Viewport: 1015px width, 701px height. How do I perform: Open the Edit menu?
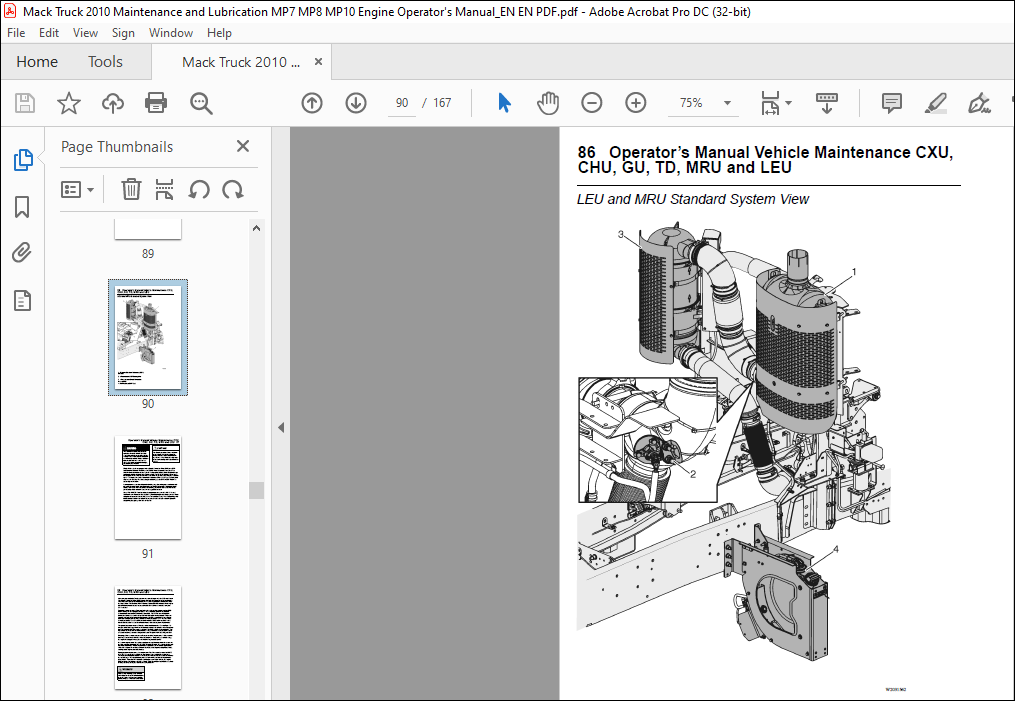pos(49,33)
